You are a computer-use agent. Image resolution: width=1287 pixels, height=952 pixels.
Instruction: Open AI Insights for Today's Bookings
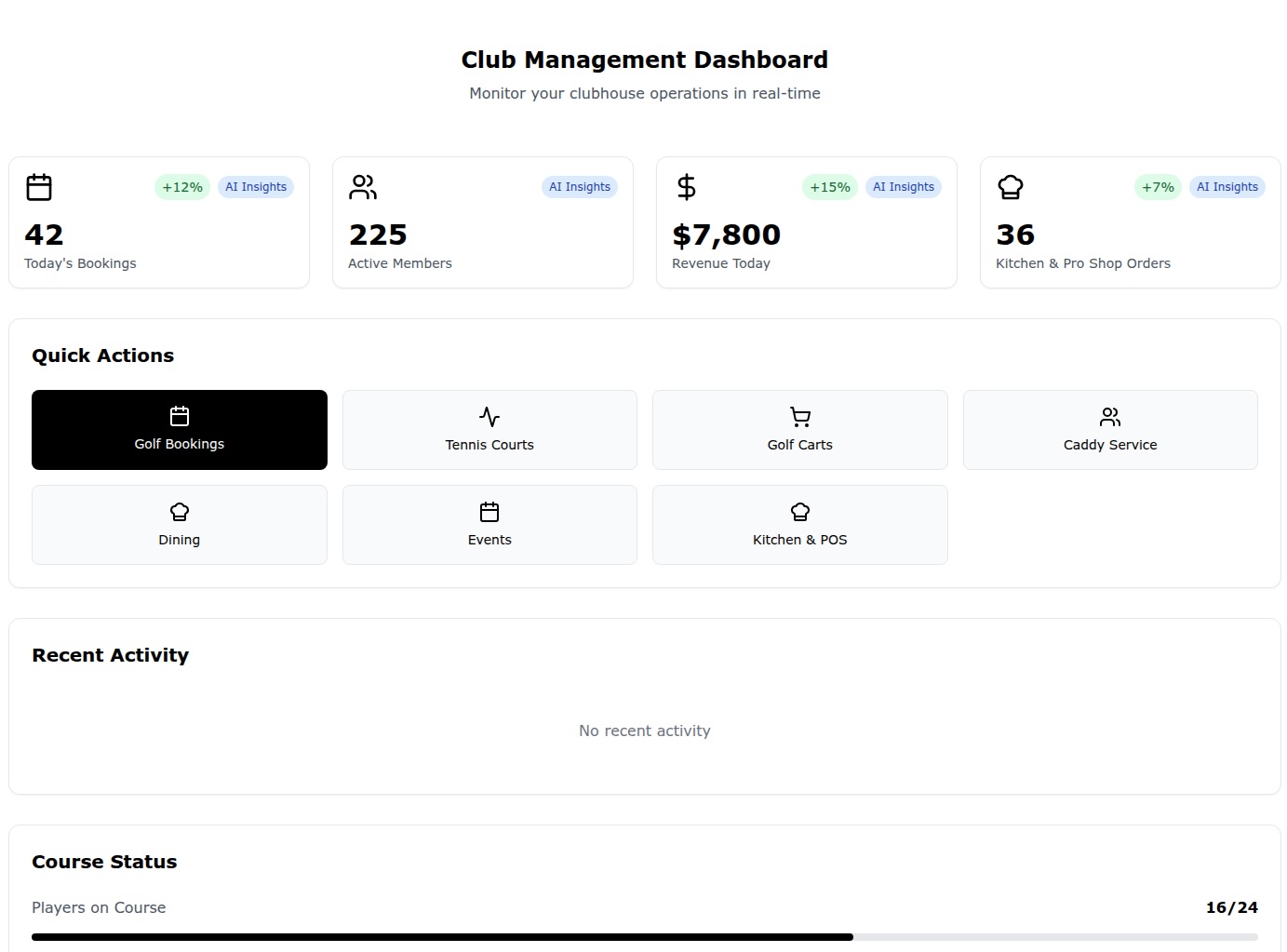click(255, 186)
